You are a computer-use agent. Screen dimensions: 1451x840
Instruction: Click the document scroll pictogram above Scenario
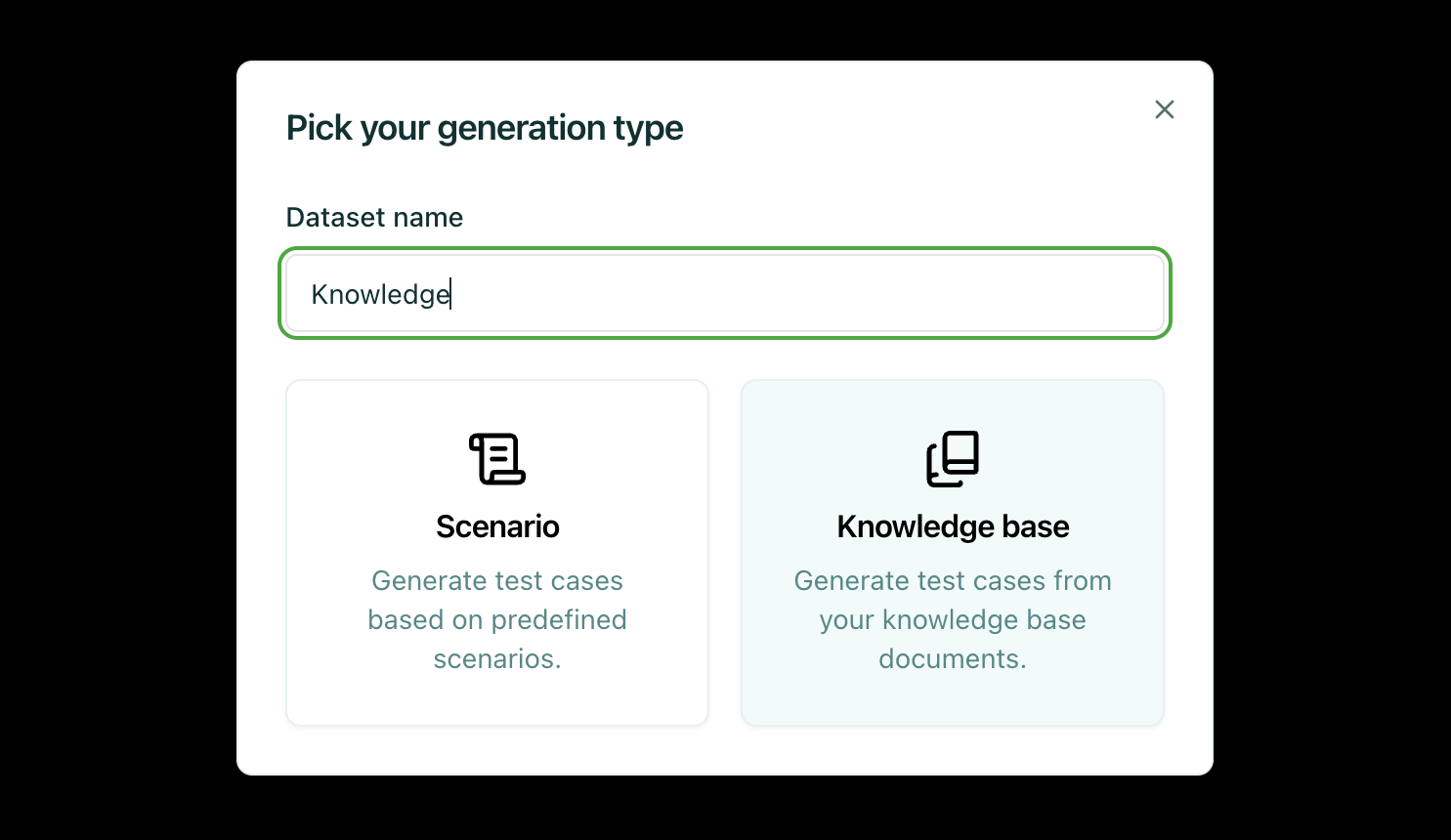497,459
